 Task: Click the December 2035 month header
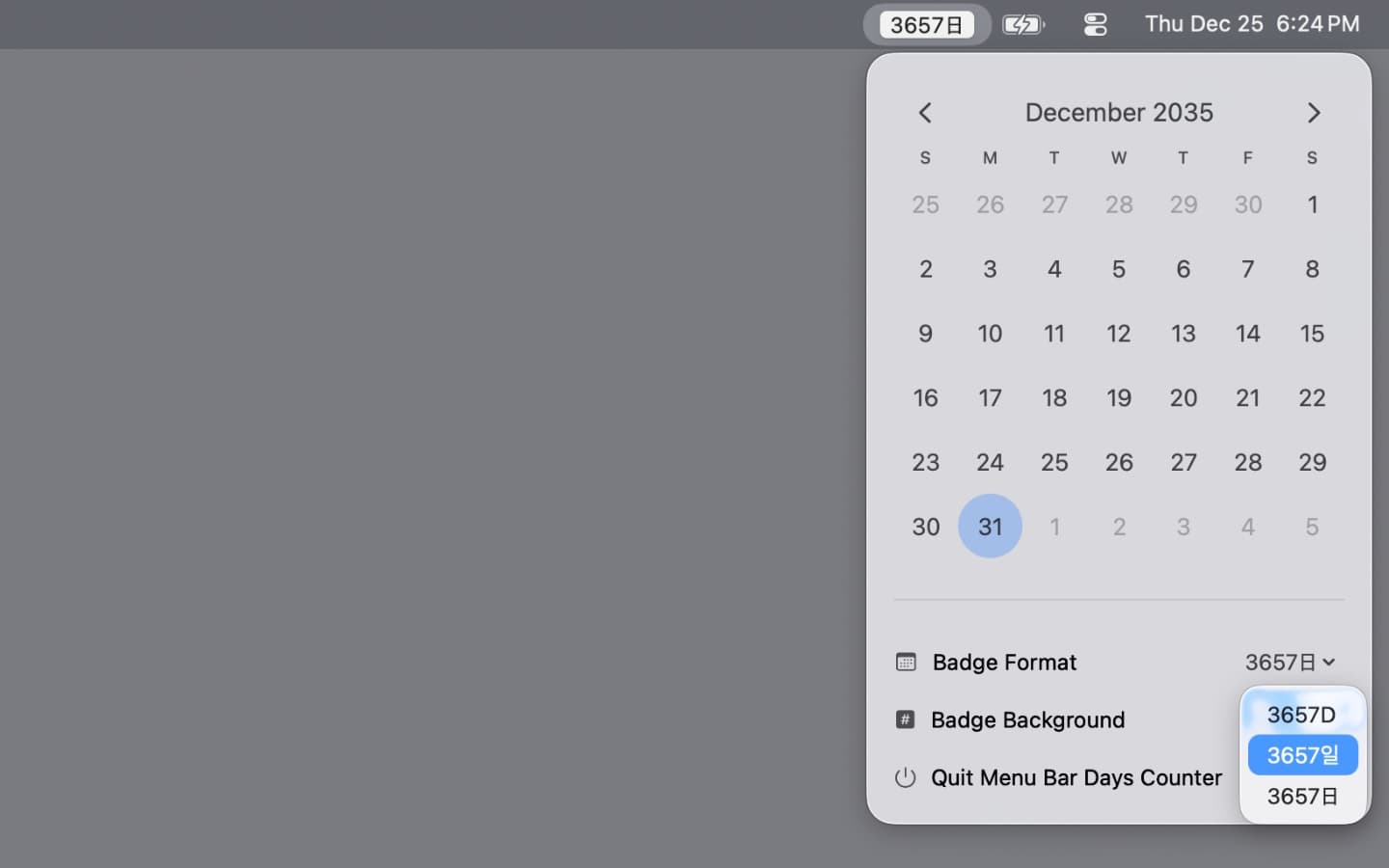(1119, 112)
